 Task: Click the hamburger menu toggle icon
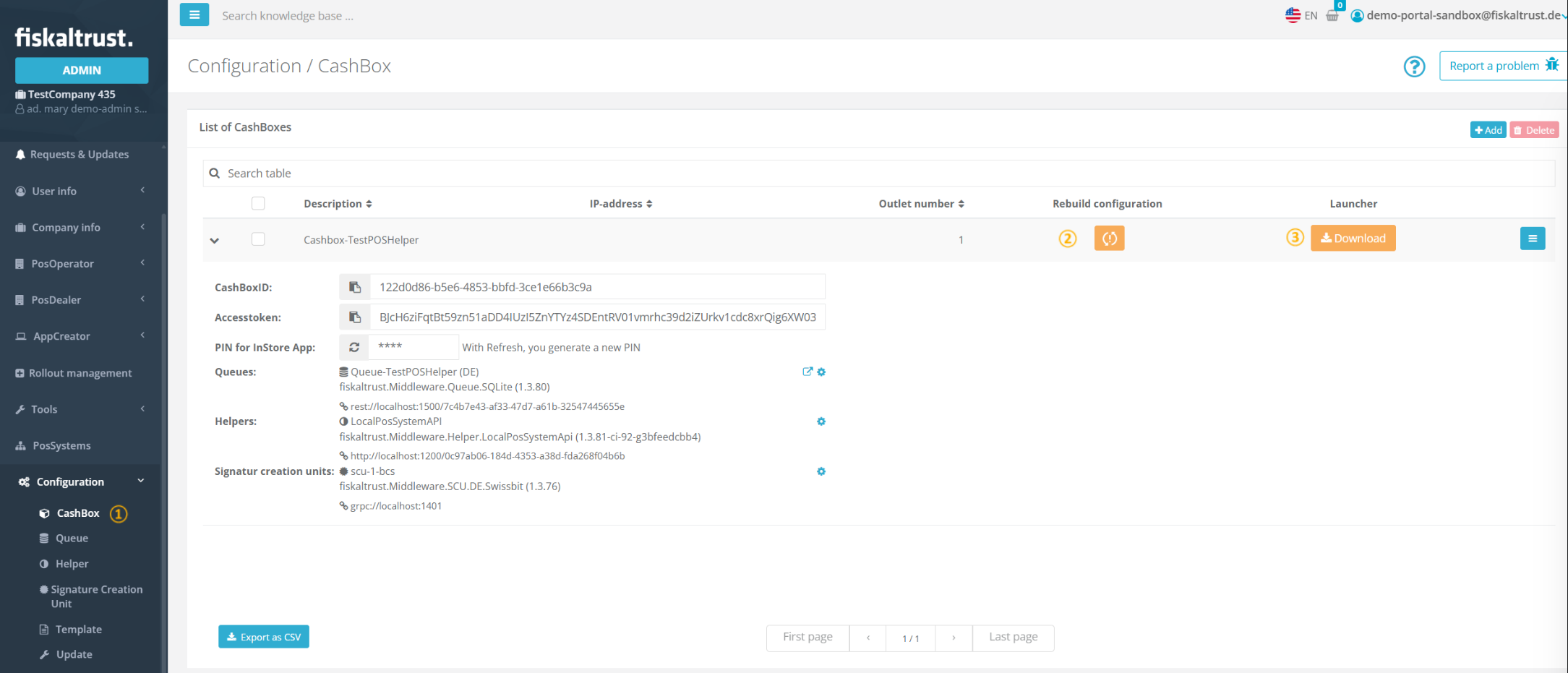194,14
